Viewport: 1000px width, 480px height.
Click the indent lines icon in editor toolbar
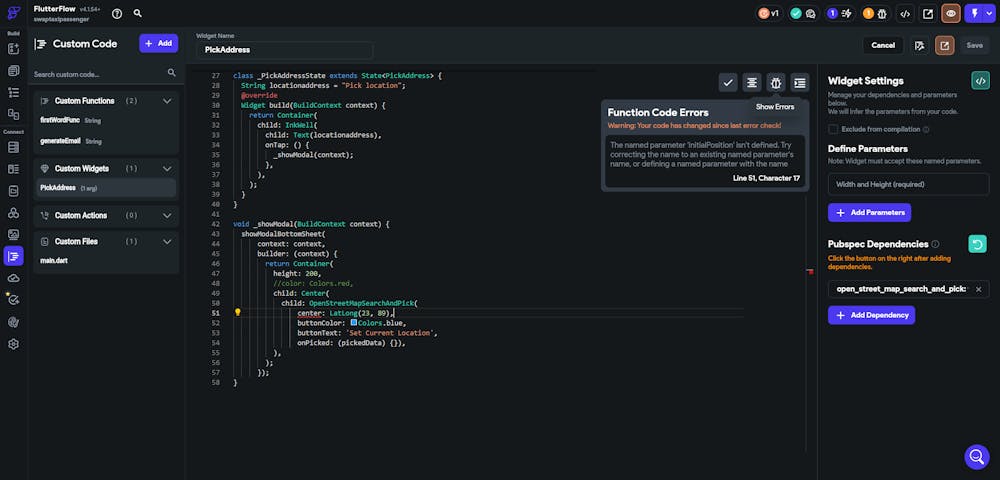click(799, 83)
